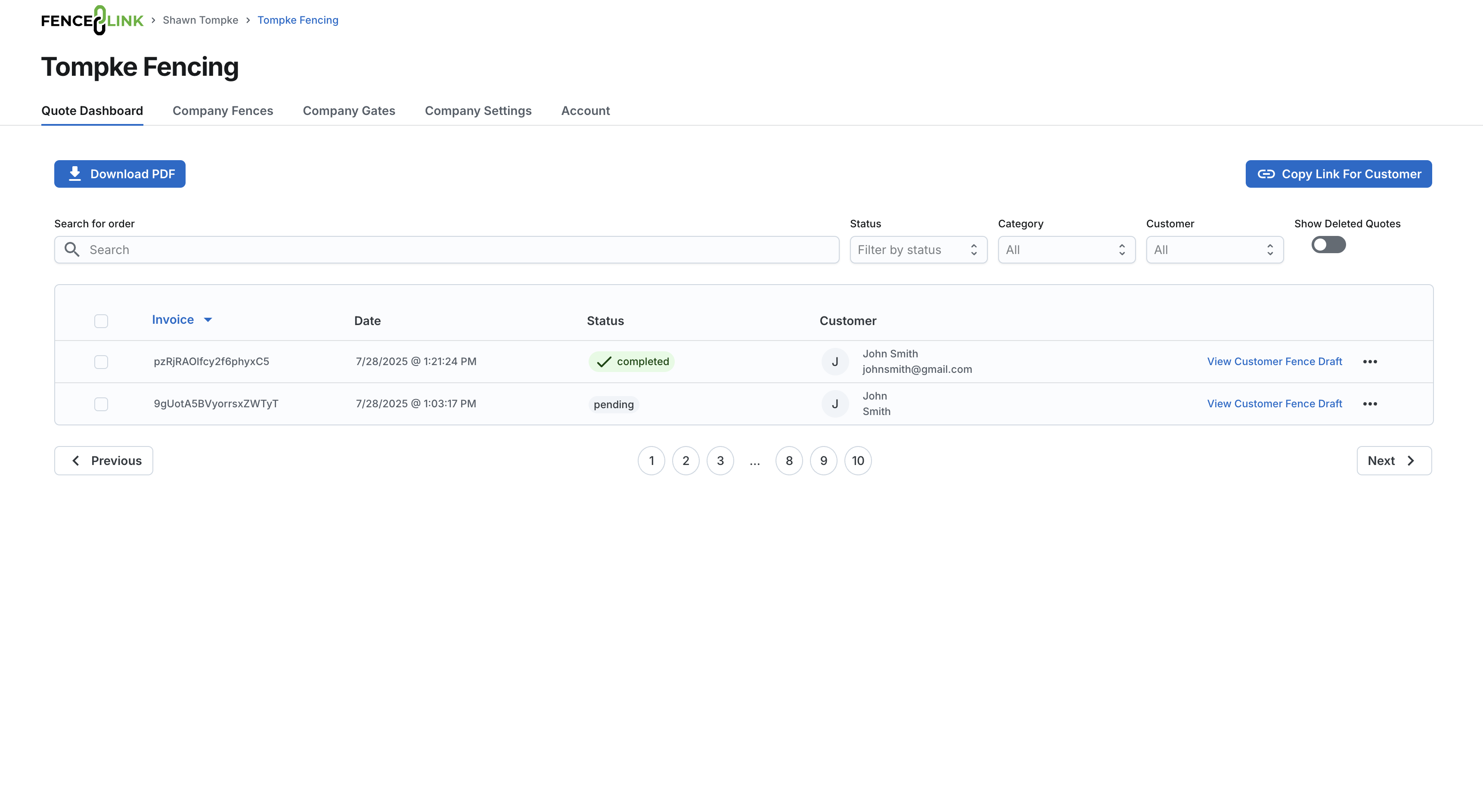The height and width of the screenshot is (812, 1483).
Task: Check the box for invoice 9gUotA5BVyorrsxZWTyT
Action: 101,404
